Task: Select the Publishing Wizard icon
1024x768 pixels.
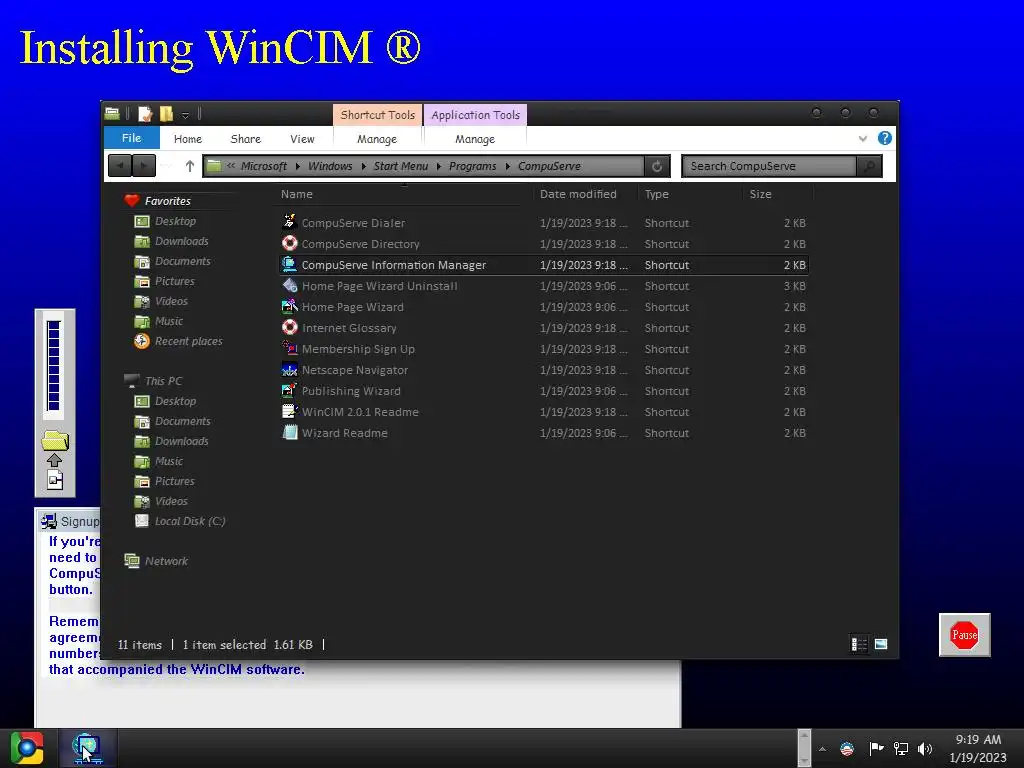Action: [289, 391]
